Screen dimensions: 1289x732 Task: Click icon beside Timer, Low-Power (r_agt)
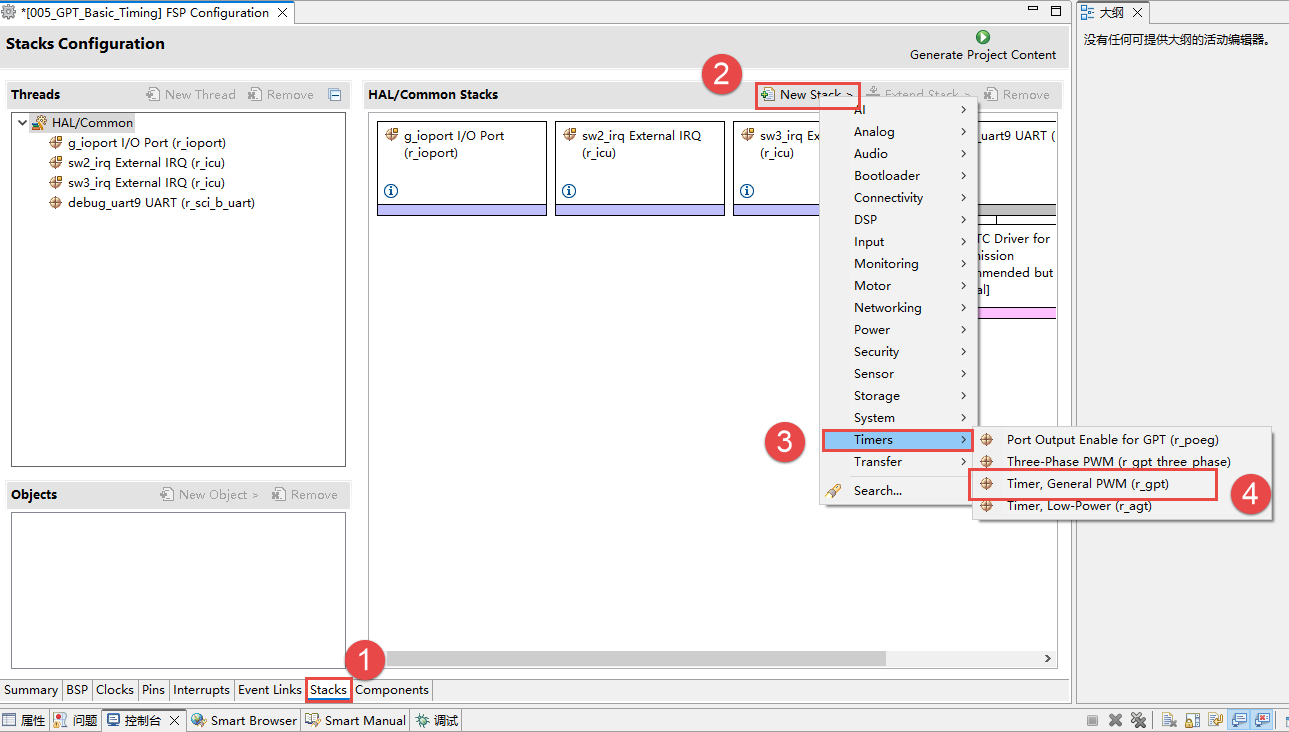tap(987, 506)
